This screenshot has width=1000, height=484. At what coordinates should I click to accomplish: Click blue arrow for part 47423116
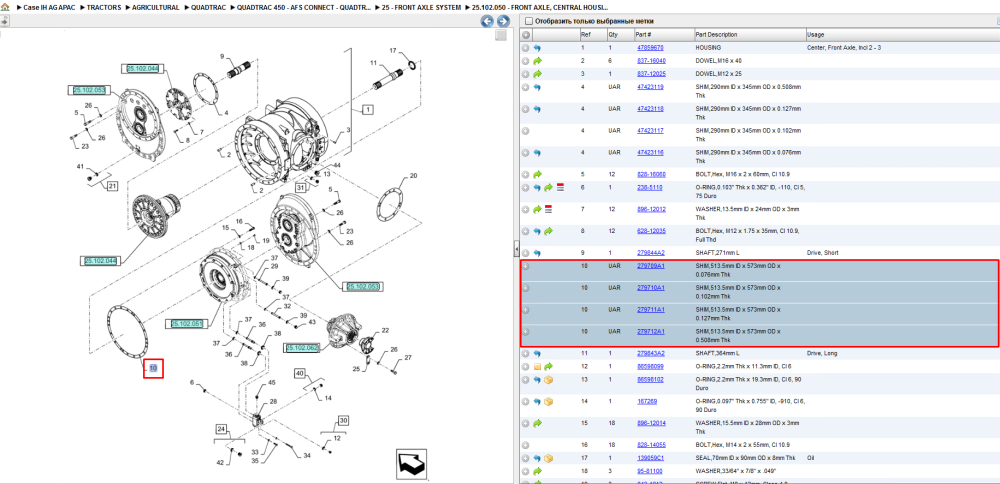pos(537,153)
